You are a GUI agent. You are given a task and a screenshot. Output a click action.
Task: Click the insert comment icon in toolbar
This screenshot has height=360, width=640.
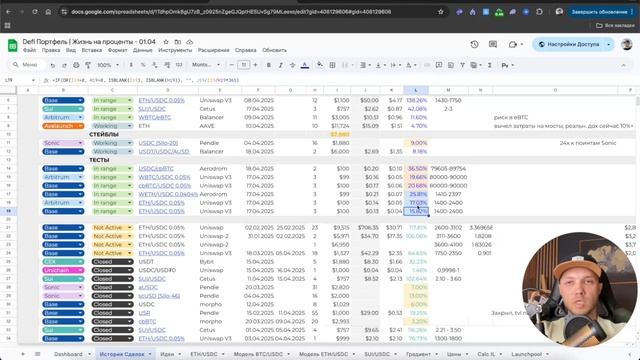point(439,65)
